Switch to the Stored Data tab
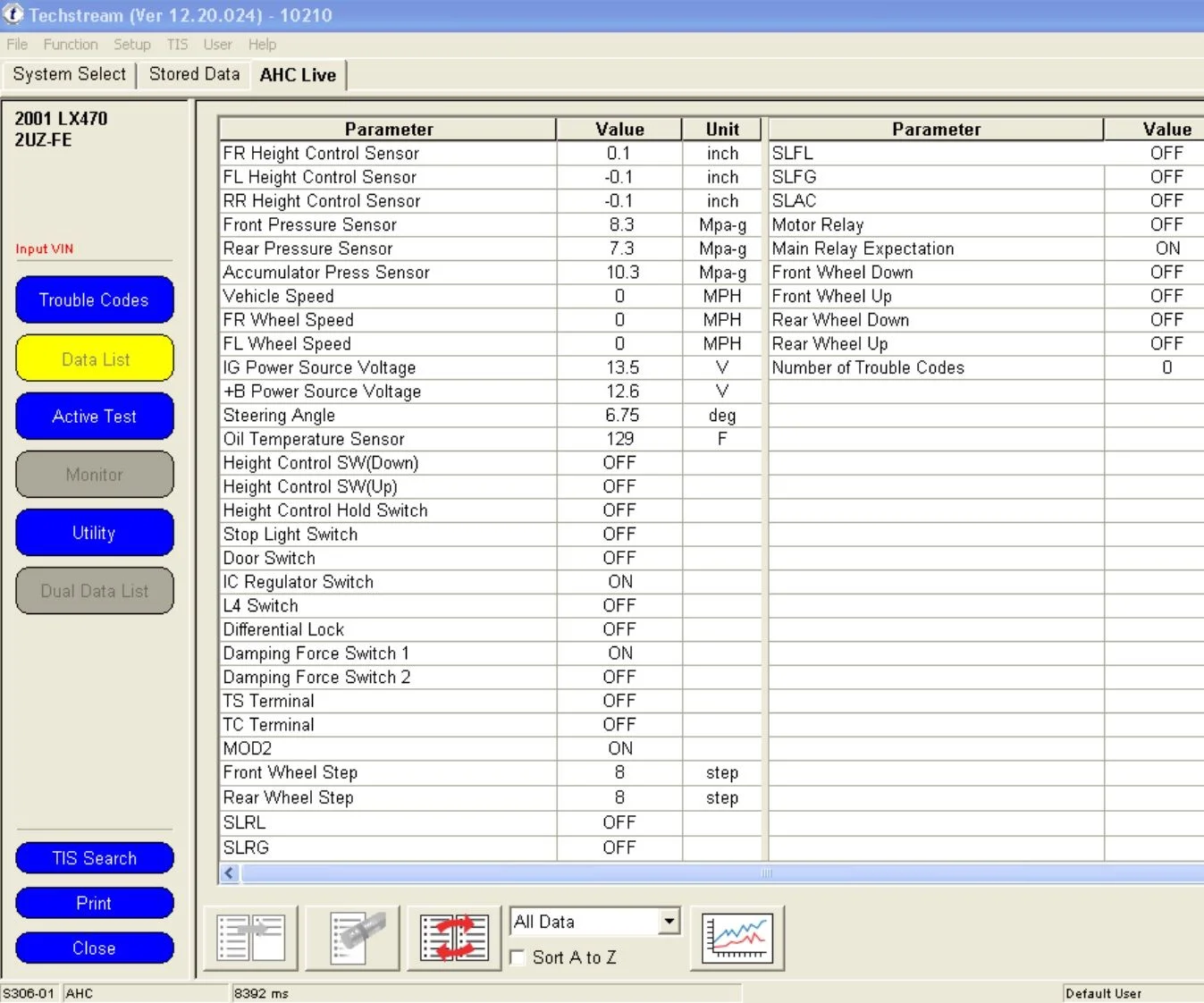1204x1003 pixels. click(x=194, y=74)
